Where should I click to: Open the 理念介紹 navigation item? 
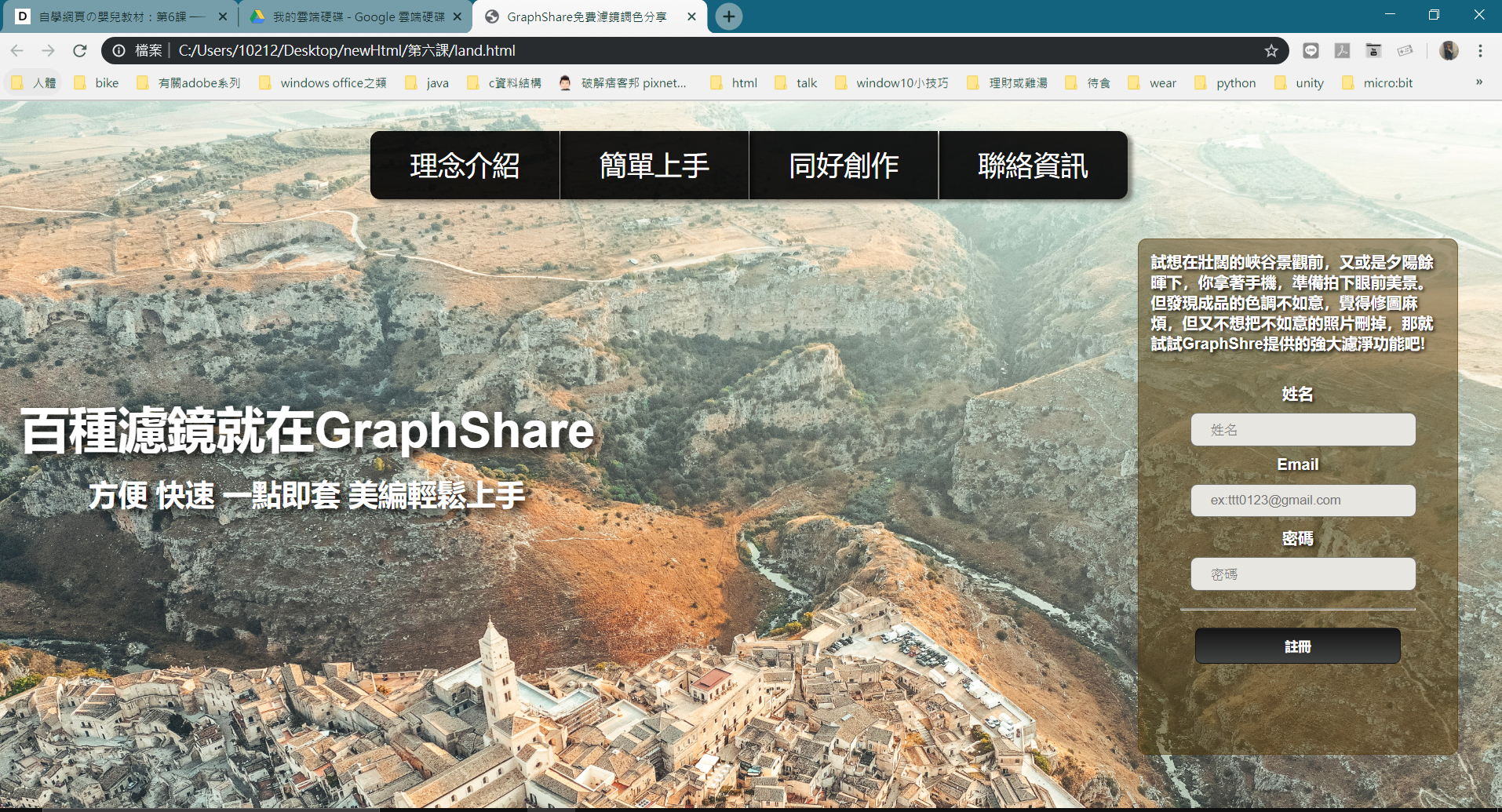click(465, 166)
